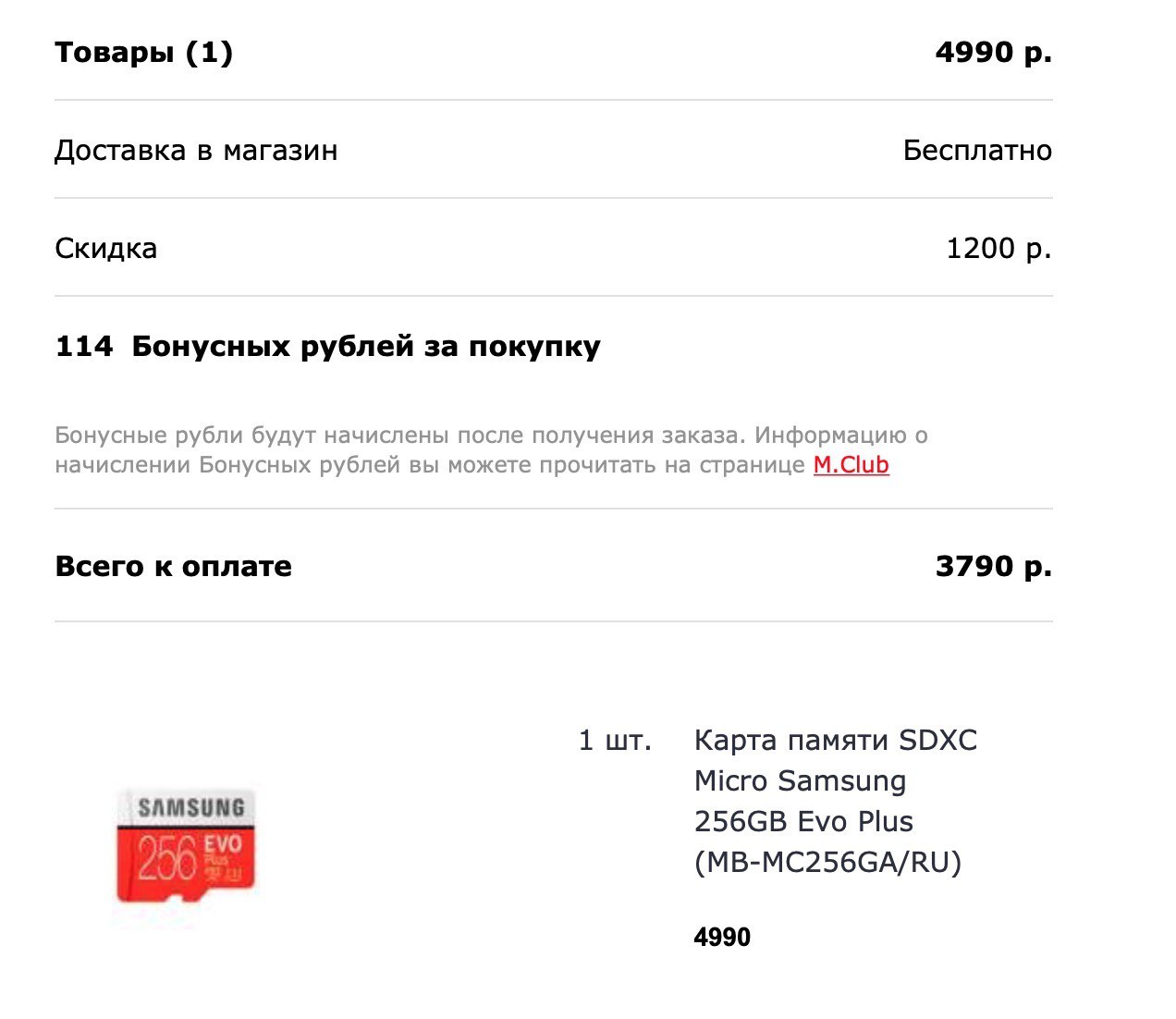Click the item price 4990 below product
1176x1019 pixels.
(722, 938)
